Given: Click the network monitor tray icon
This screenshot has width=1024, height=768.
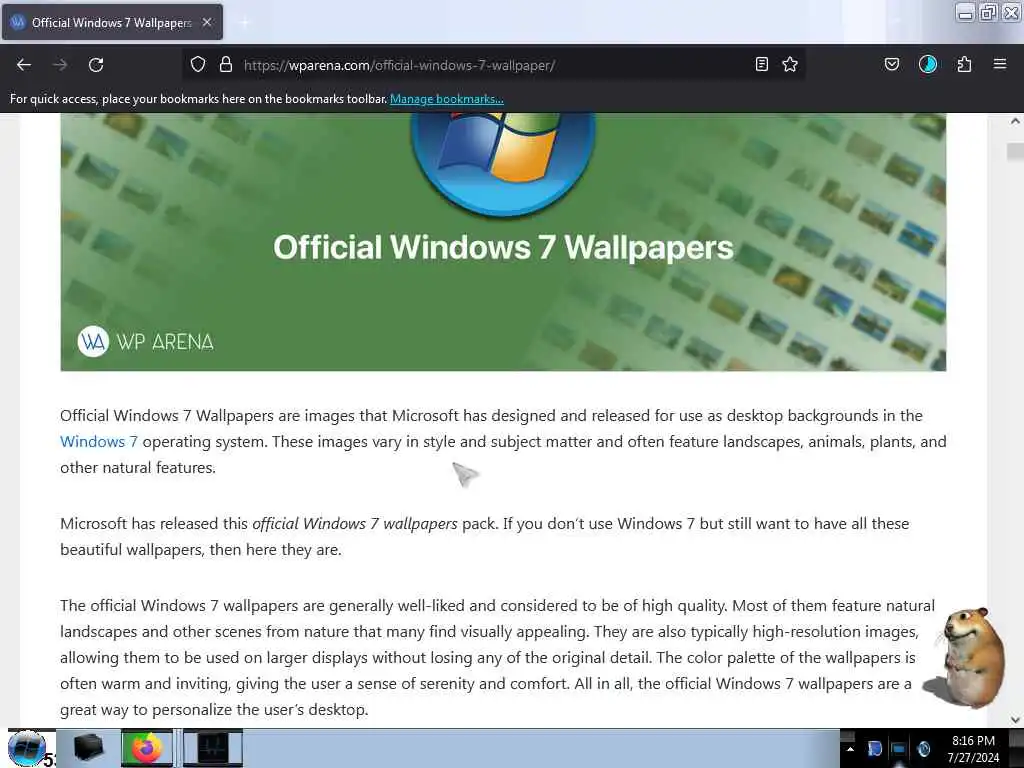Looking at the screenshot, I should tap(899, 749).
